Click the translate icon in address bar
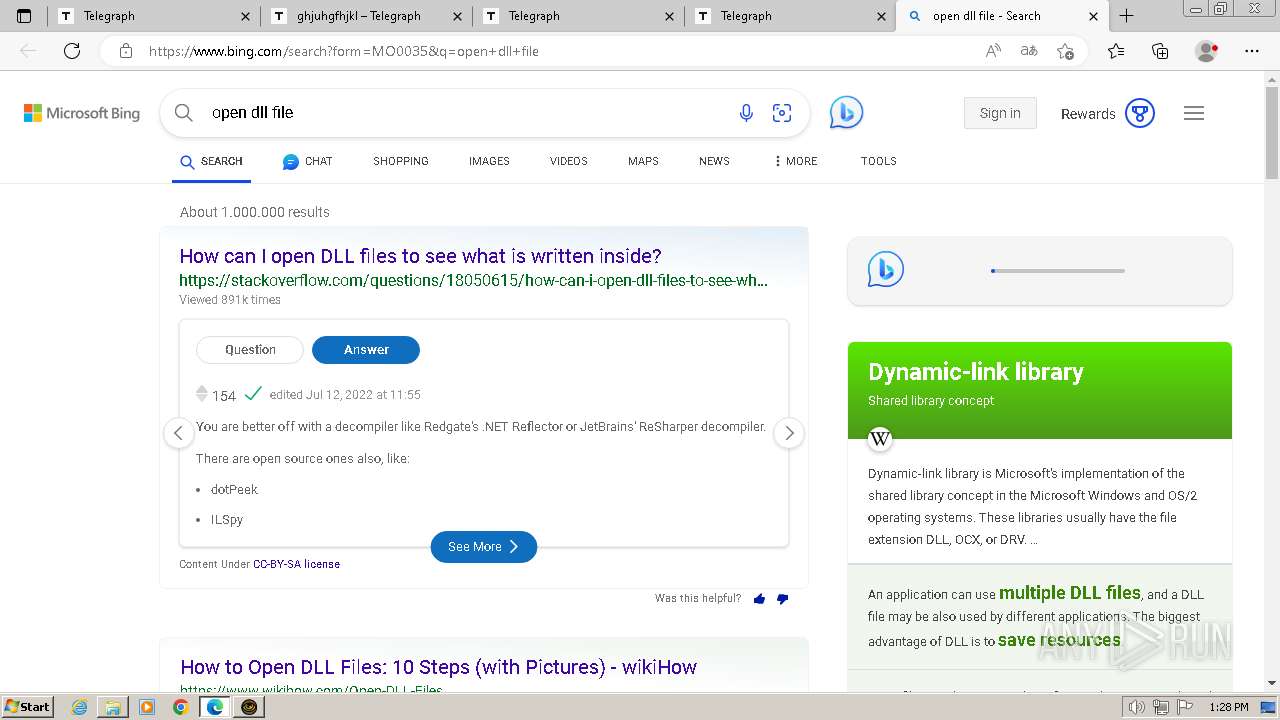Viewport: 1280px width, 720px height. tap(1028, 51)
